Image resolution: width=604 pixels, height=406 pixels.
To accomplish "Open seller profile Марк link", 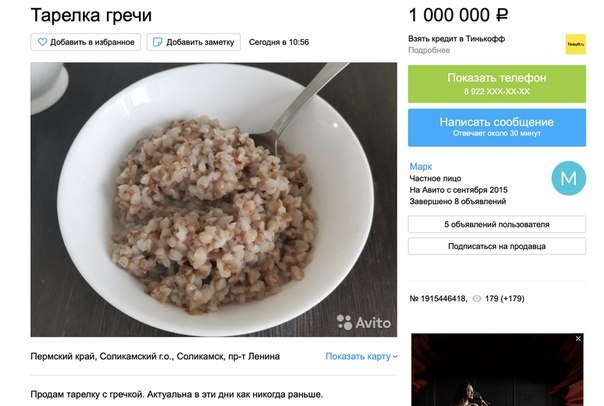I will [421, 166].
